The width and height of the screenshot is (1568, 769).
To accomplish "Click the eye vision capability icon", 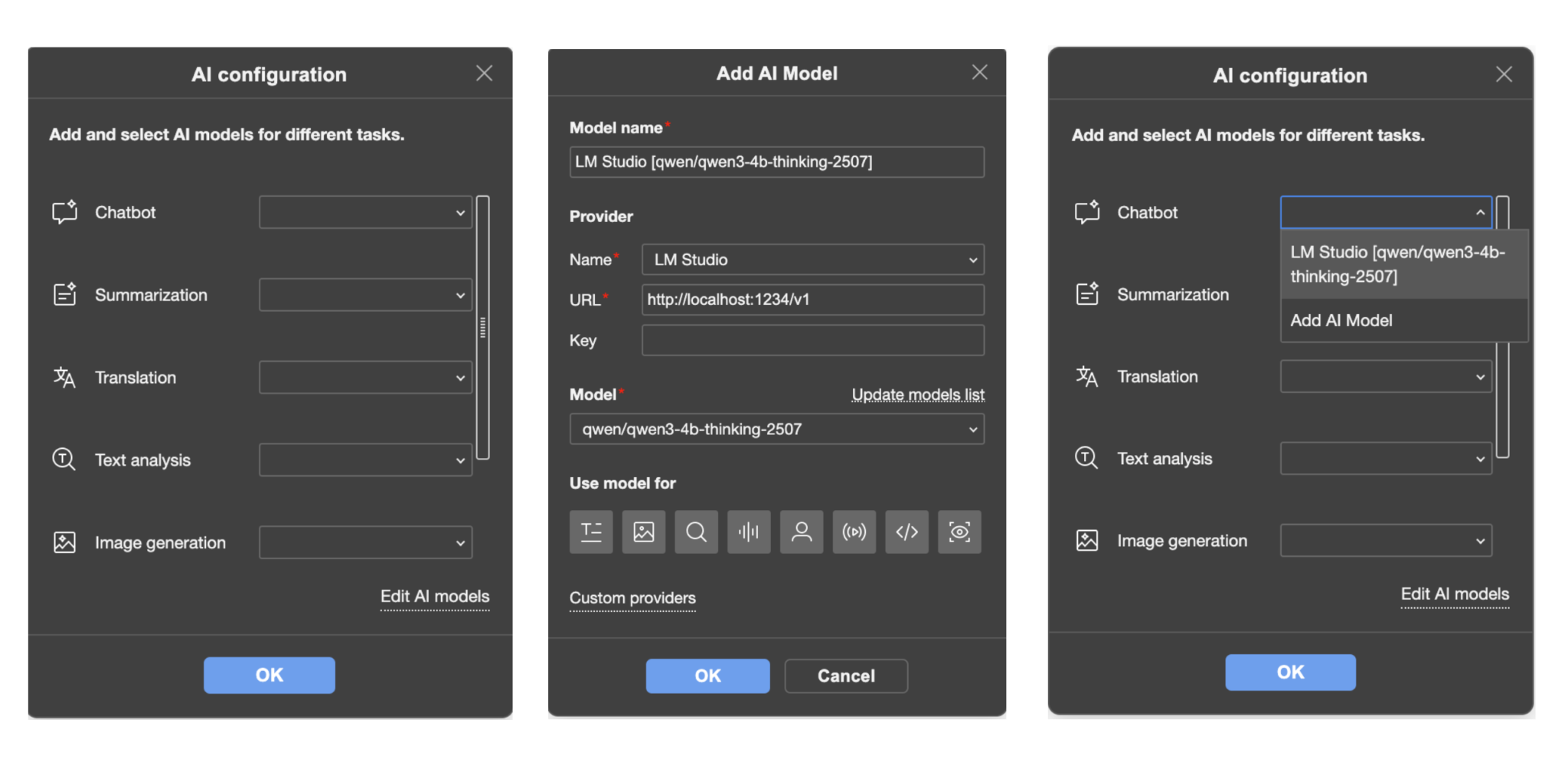I will pos(959,532).
